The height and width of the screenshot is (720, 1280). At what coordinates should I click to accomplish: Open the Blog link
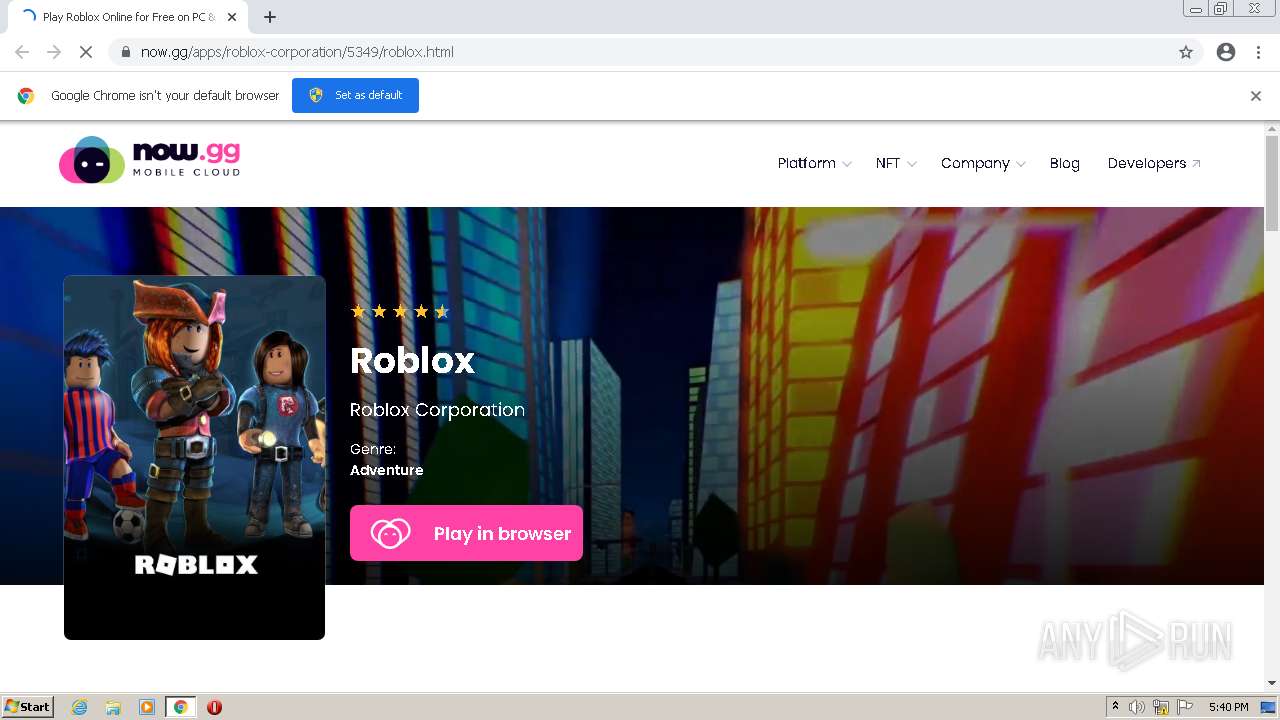1064,163
